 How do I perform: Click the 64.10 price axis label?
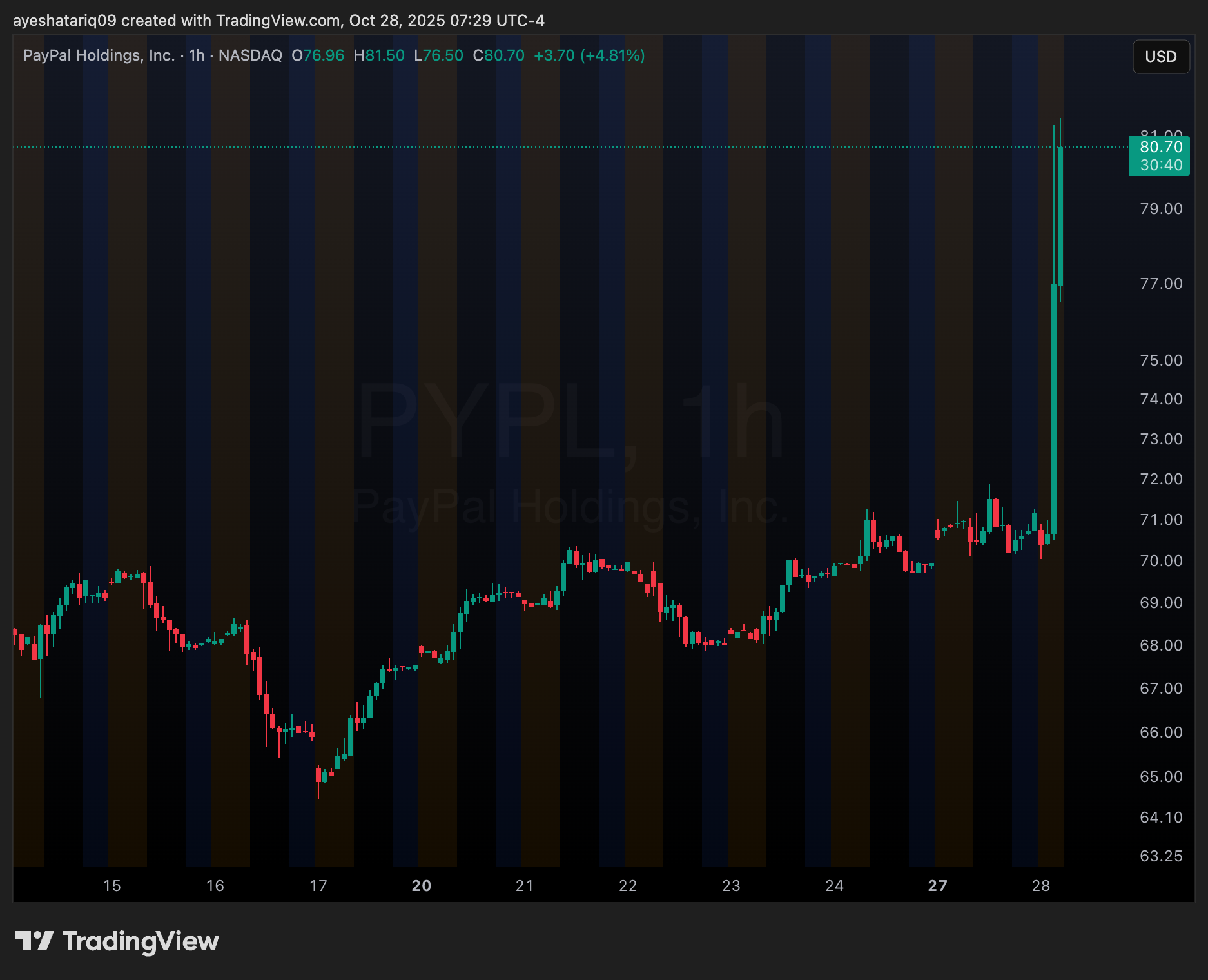[x=1161, y=818]
